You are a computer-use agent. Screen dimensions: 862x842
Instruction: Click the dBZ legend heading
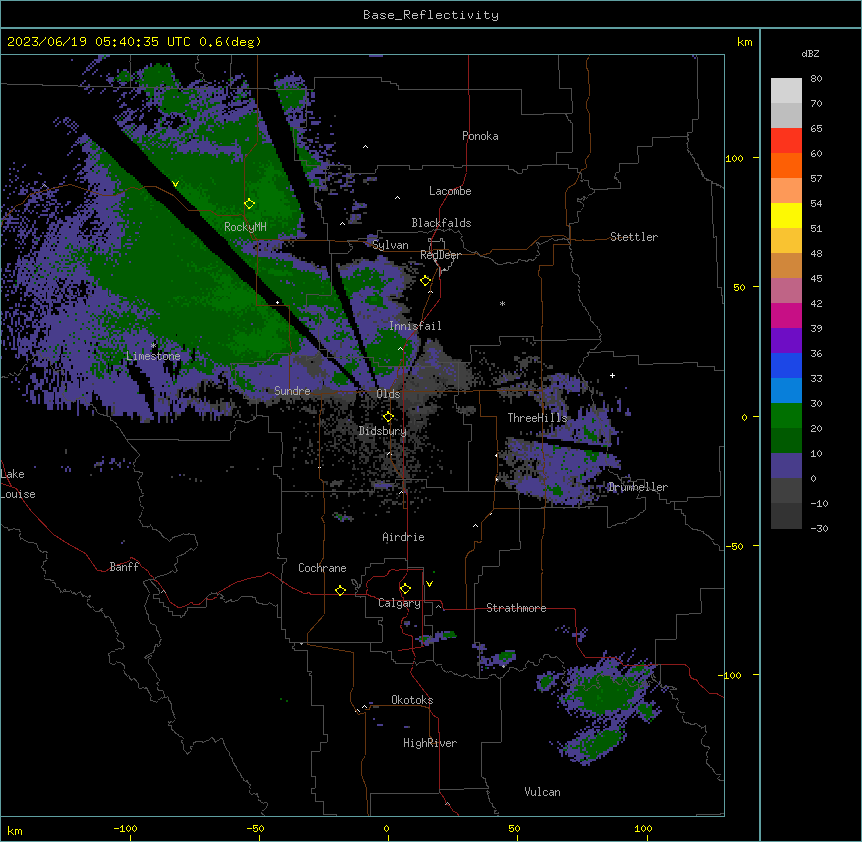(x=810, y=54)
